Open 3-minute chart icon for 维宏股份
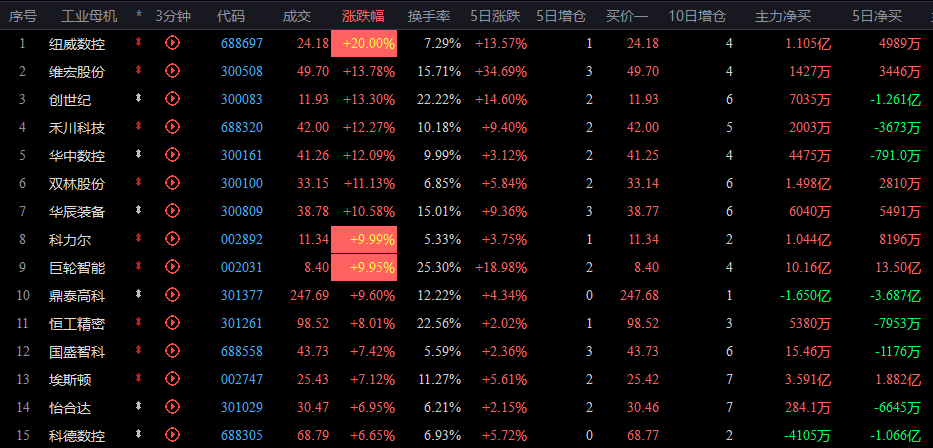The height and width of the screenshot is (448, 933). (x=173, y=71)
